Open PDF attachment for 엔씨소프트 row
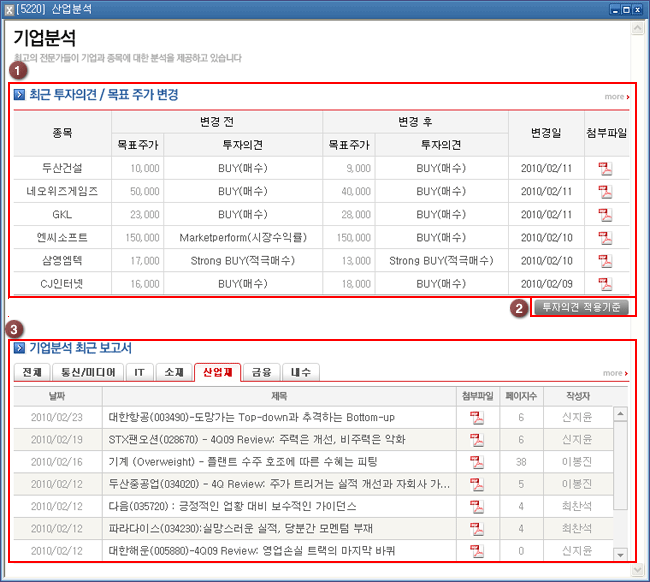The height and width of the screenshot is (582, 650). [605, 238]
